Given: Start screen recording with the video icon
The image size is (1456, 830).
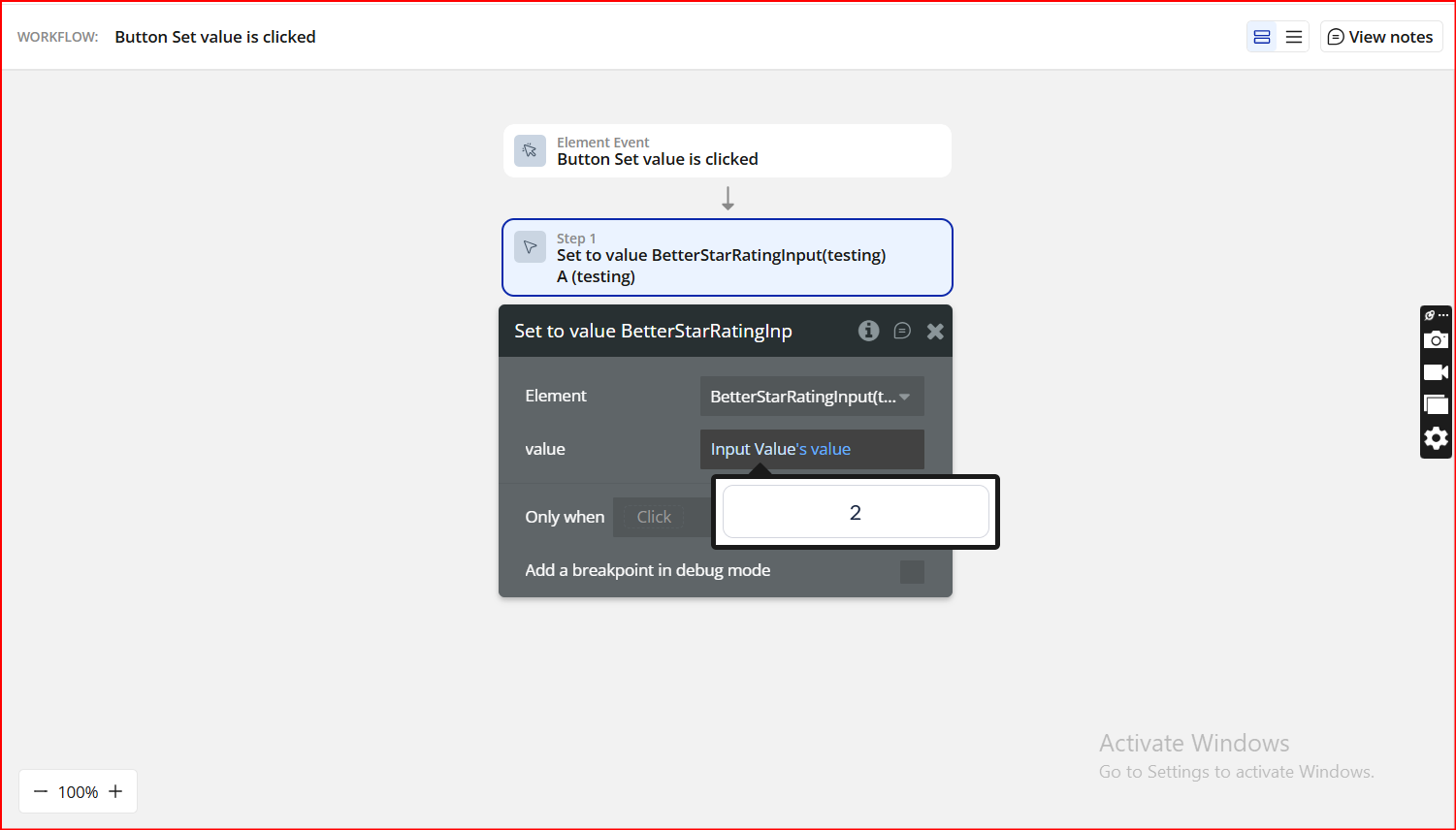Looking at the screenshot, I should click(1436, 372).
